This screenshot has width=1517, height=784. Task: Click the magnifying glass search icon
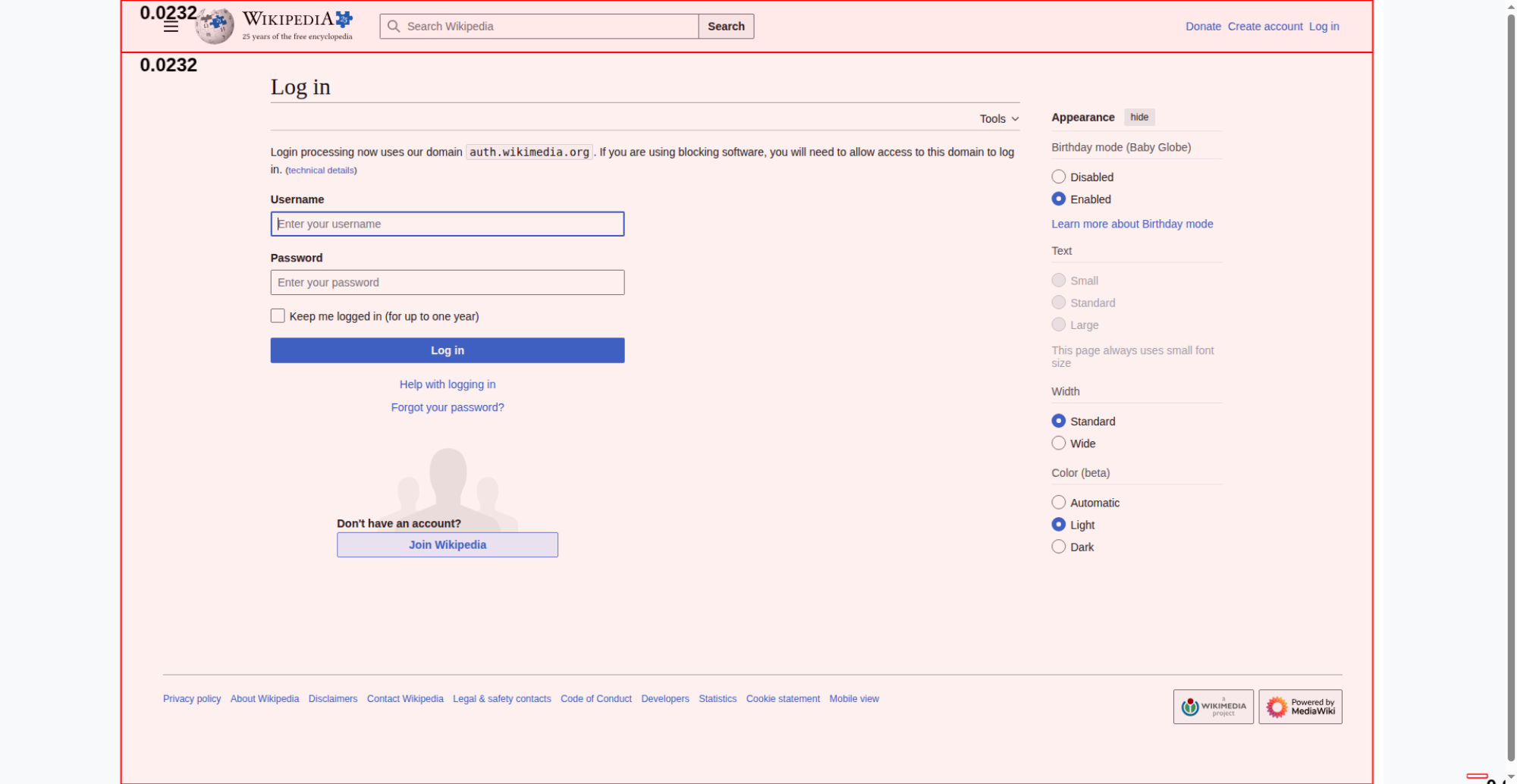tap(394, 27)
